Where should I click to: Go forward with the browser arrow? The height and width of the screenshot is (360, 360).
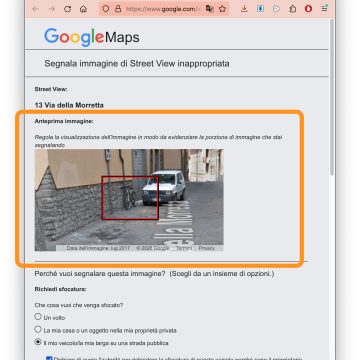coord(51,9)
